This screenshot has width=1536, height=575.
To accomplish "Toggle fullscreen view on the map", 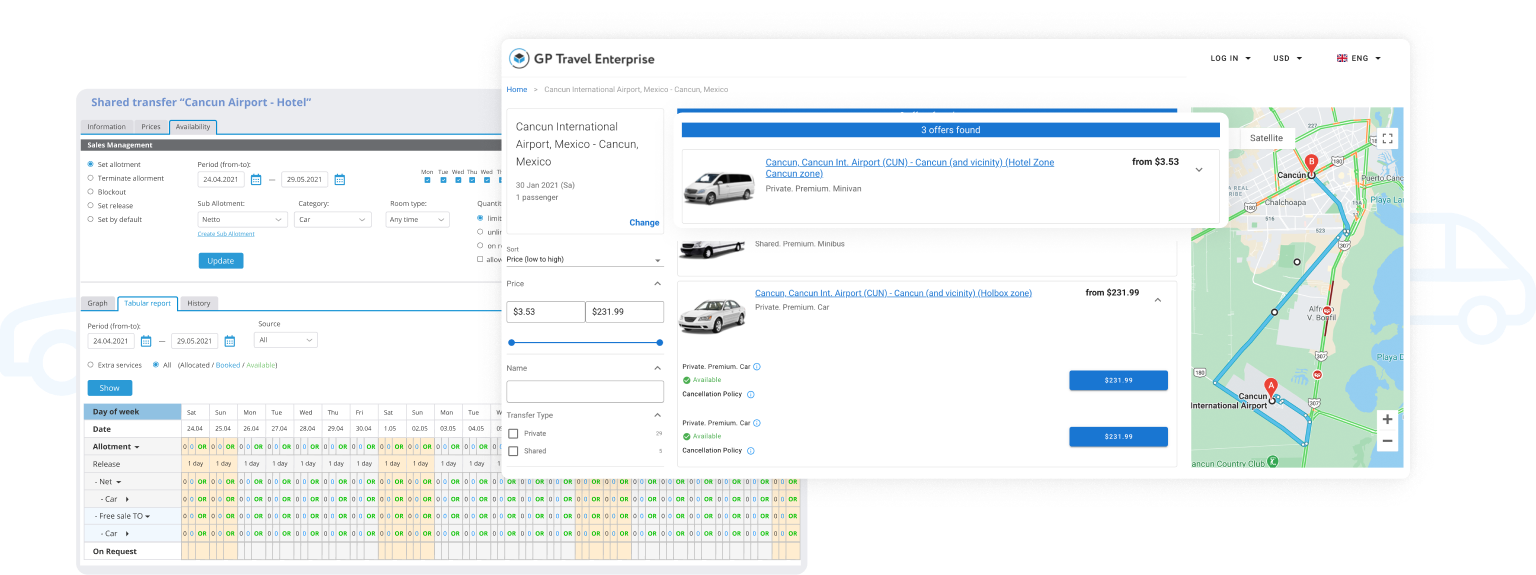I will [1387, 138].
